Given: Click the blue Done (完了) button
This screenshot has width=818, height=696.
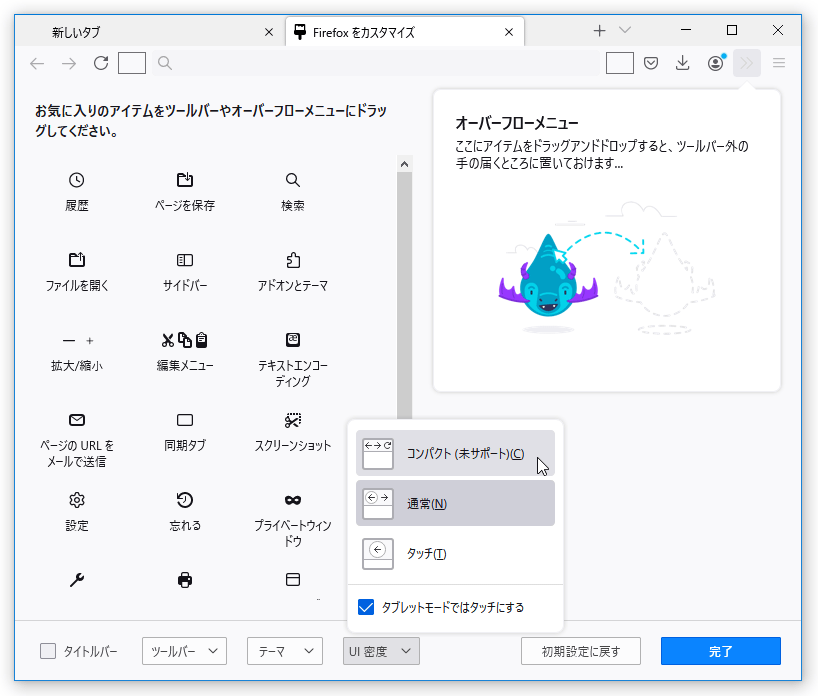Looking at the screenshot, I should coord(720,651).
